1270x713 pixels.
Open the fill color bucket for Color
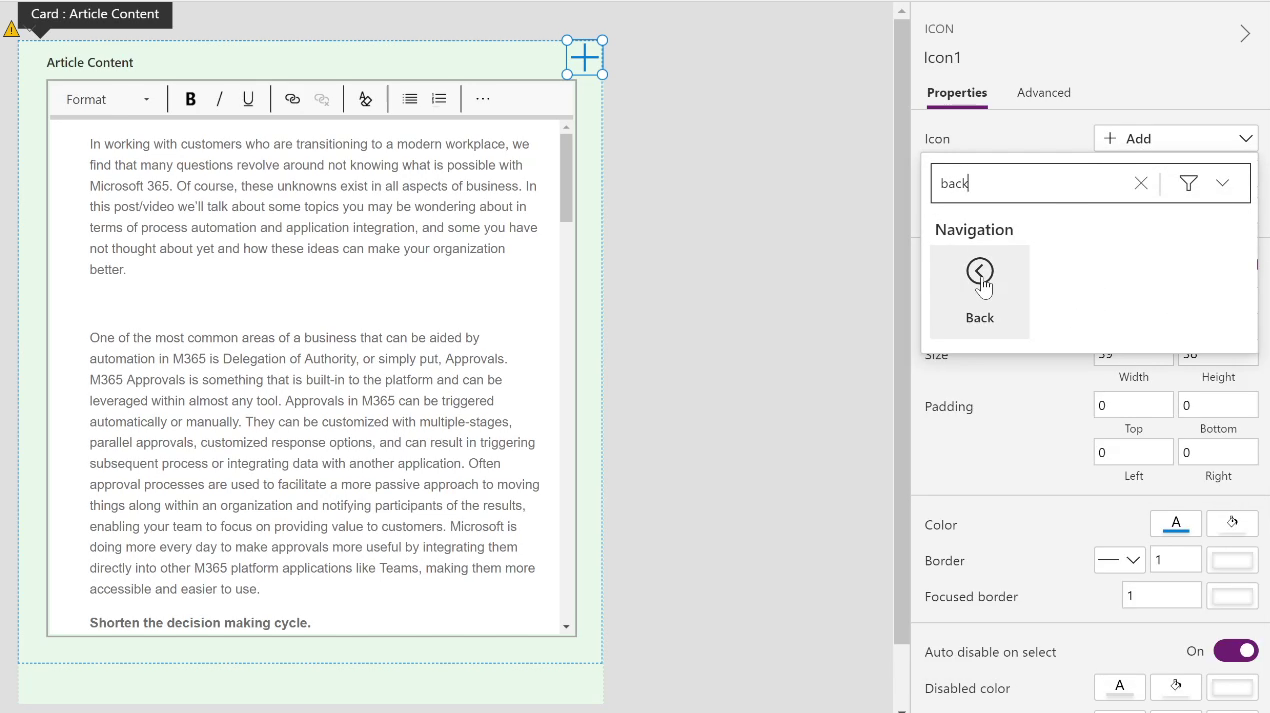point(1232,524)
